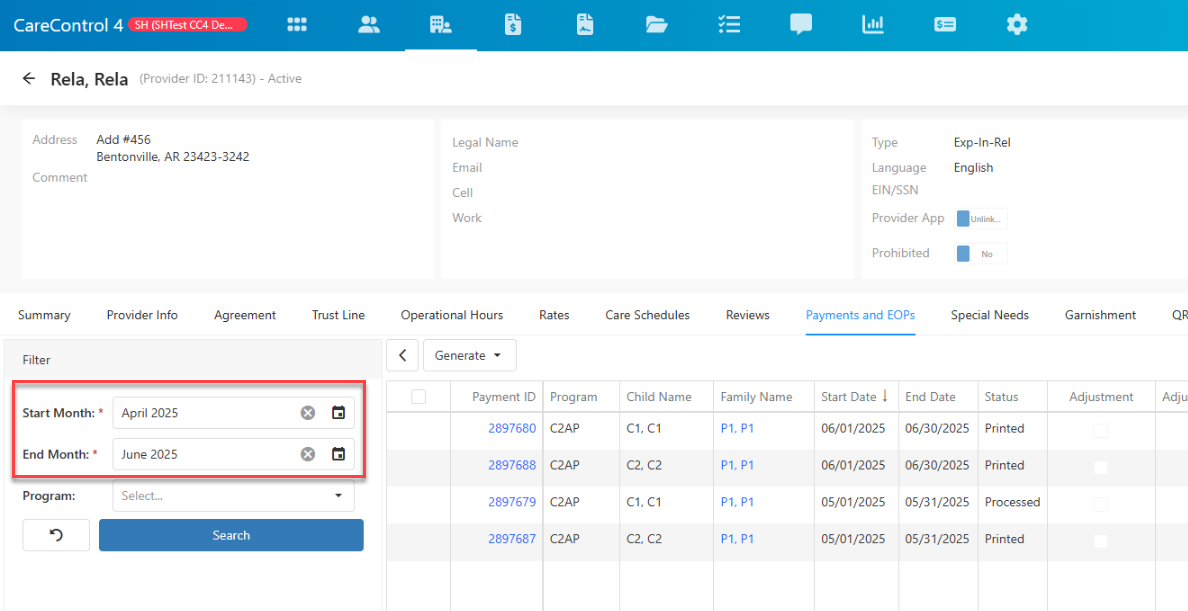Open family P1, P1 link for payment 2897688
Screen dimensions: 1188x611
point(737,465)
